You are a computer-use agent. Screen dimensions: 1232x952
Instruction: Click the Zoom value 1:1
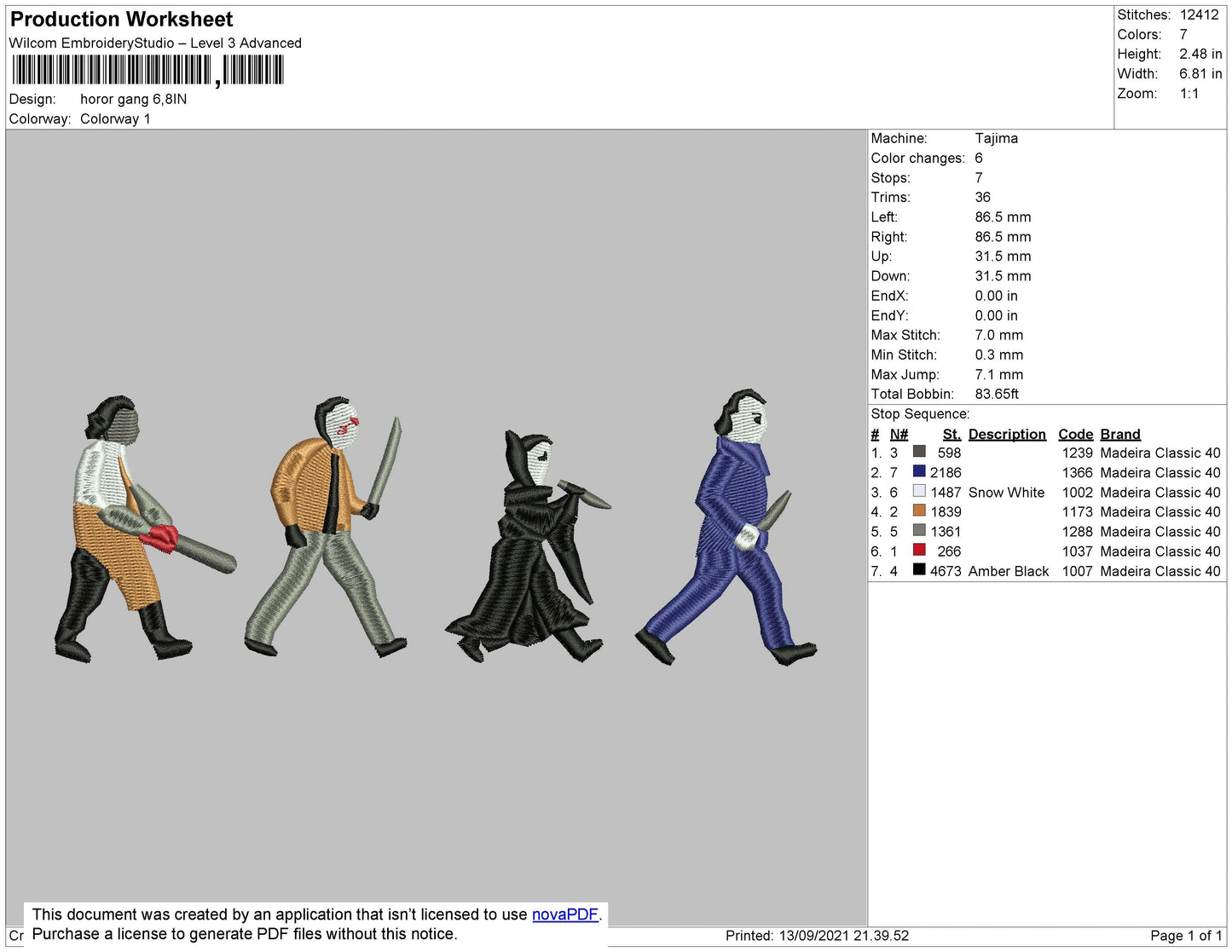coord(1189,94)
